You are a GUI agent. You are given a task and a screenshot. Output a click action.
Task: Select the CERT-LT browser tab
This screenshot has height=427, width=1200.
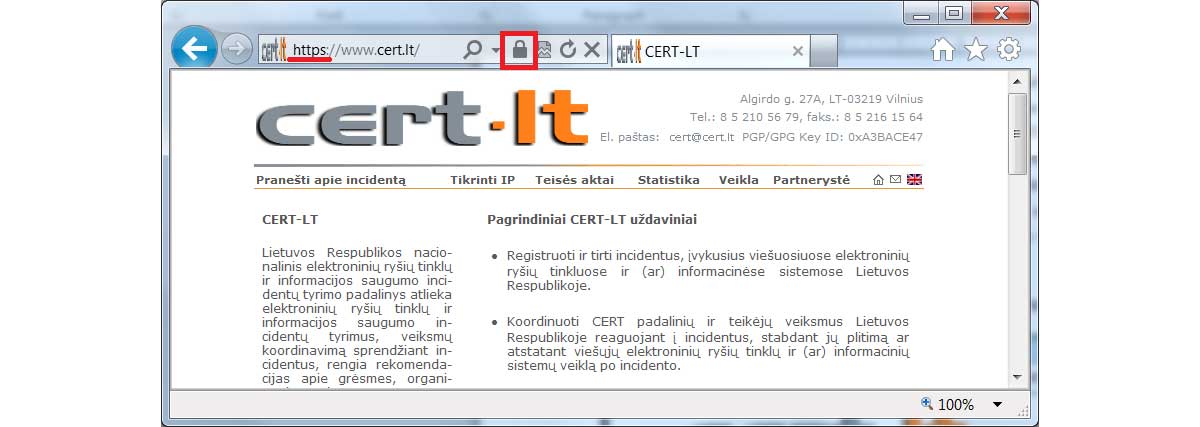pyautogui.click(x=710, y=51)
